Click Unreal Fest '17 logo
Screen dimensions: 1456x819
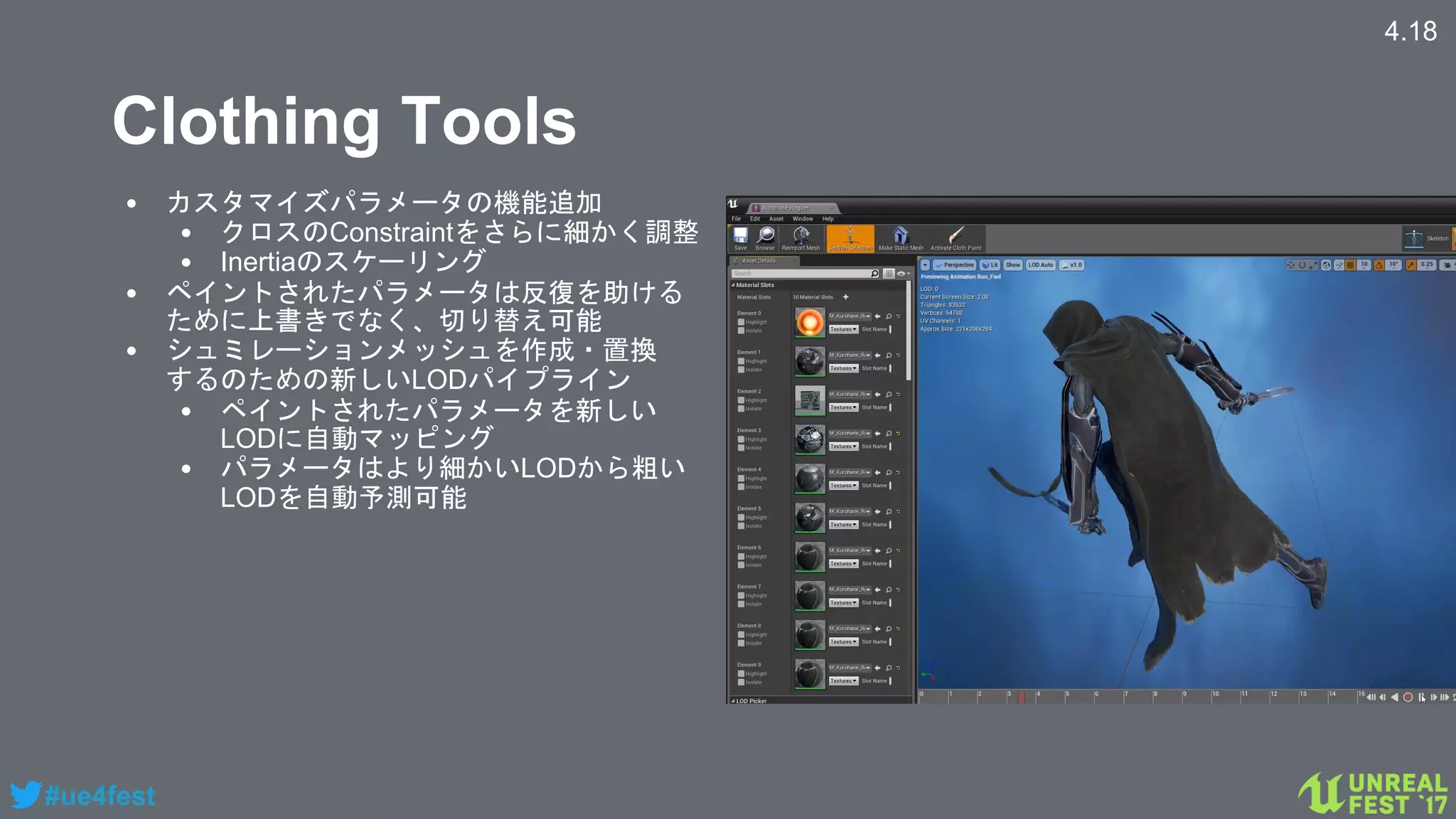(1372, 793)
